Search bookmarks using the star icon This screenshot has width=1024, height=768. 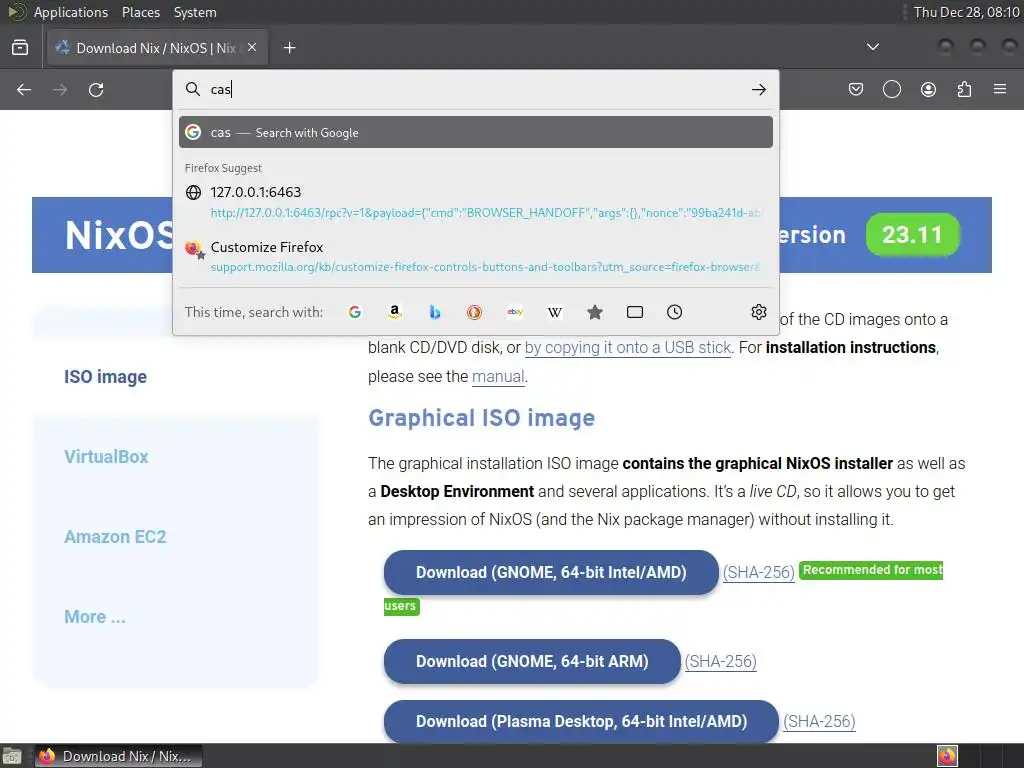[x=594, y=312]
